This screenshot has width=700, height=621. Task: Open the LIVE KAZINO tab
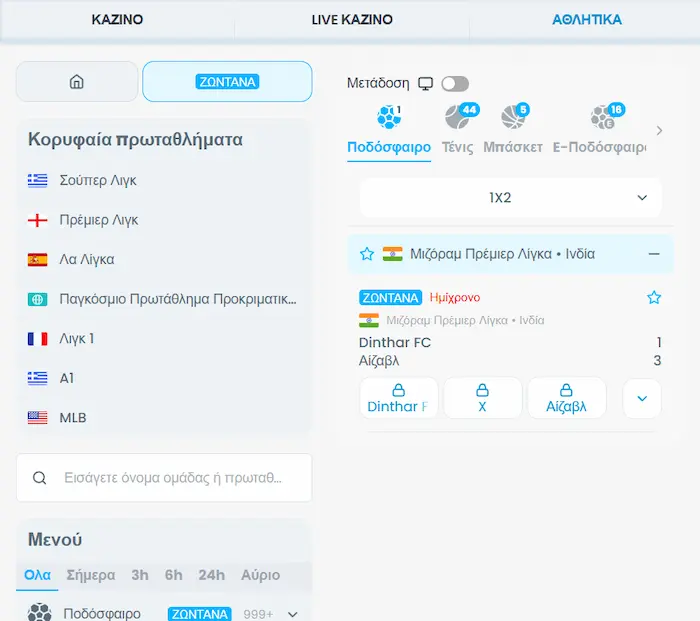pyautogui.click(x=352, y=19)
